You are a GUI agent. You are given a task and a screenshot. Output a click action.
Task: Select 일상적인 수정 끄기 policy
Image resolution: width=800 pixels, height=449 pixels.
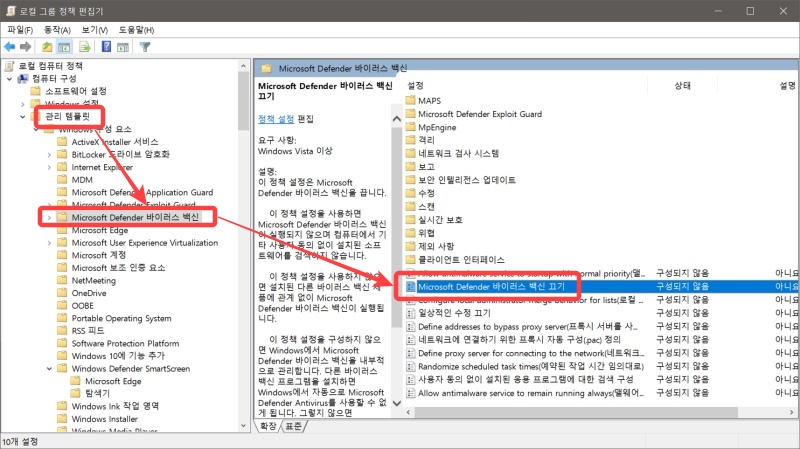pyautogui.click(x=454, y=313)
